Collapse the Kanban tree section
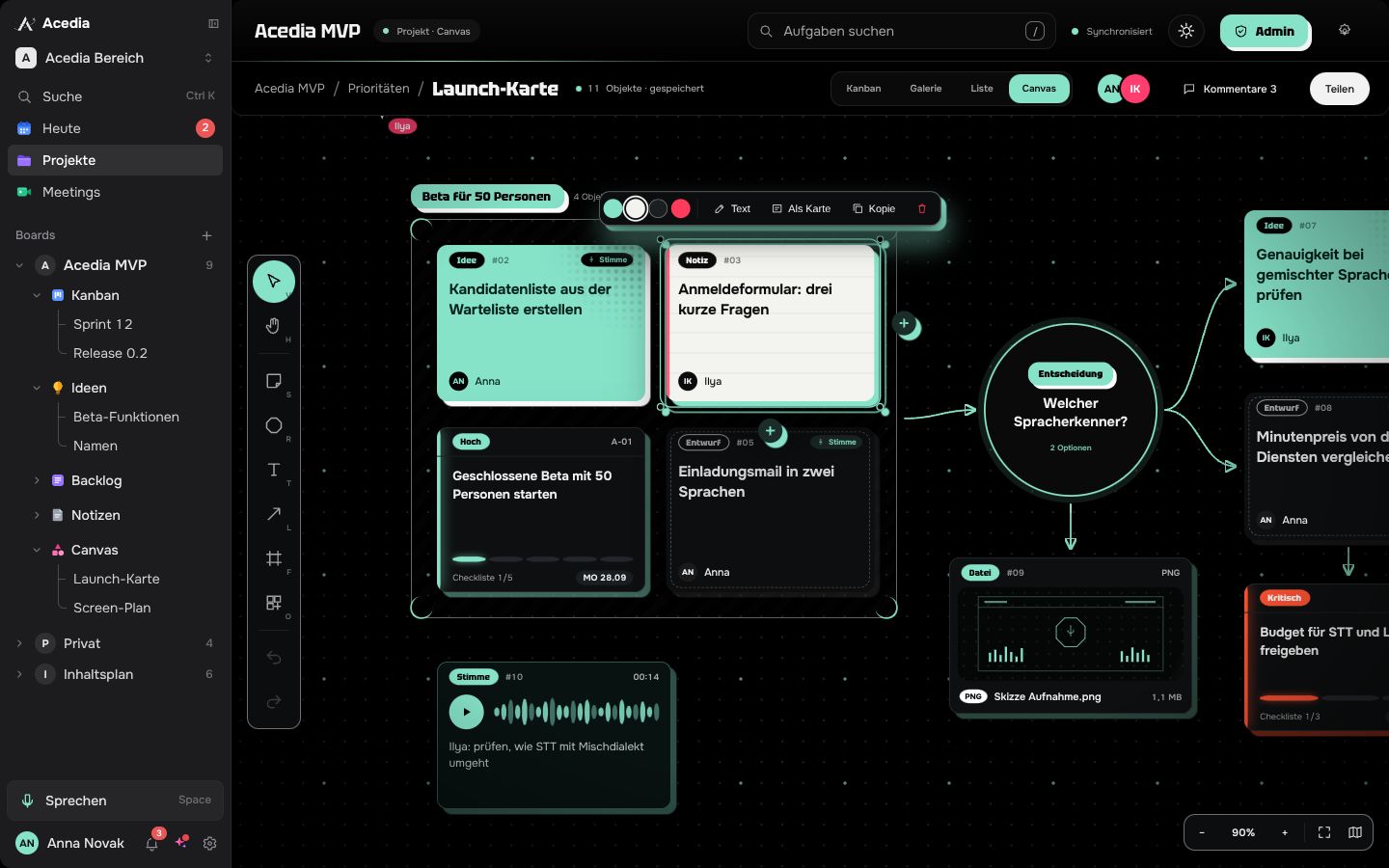 coord(37,295)
